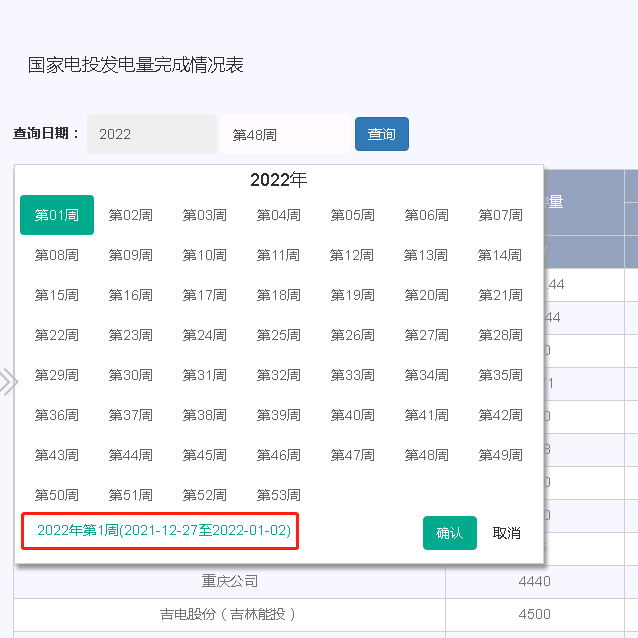The width and height of the screenshot is (638, 638).
Task: Click week 第40周
Action: click(353, 415)
